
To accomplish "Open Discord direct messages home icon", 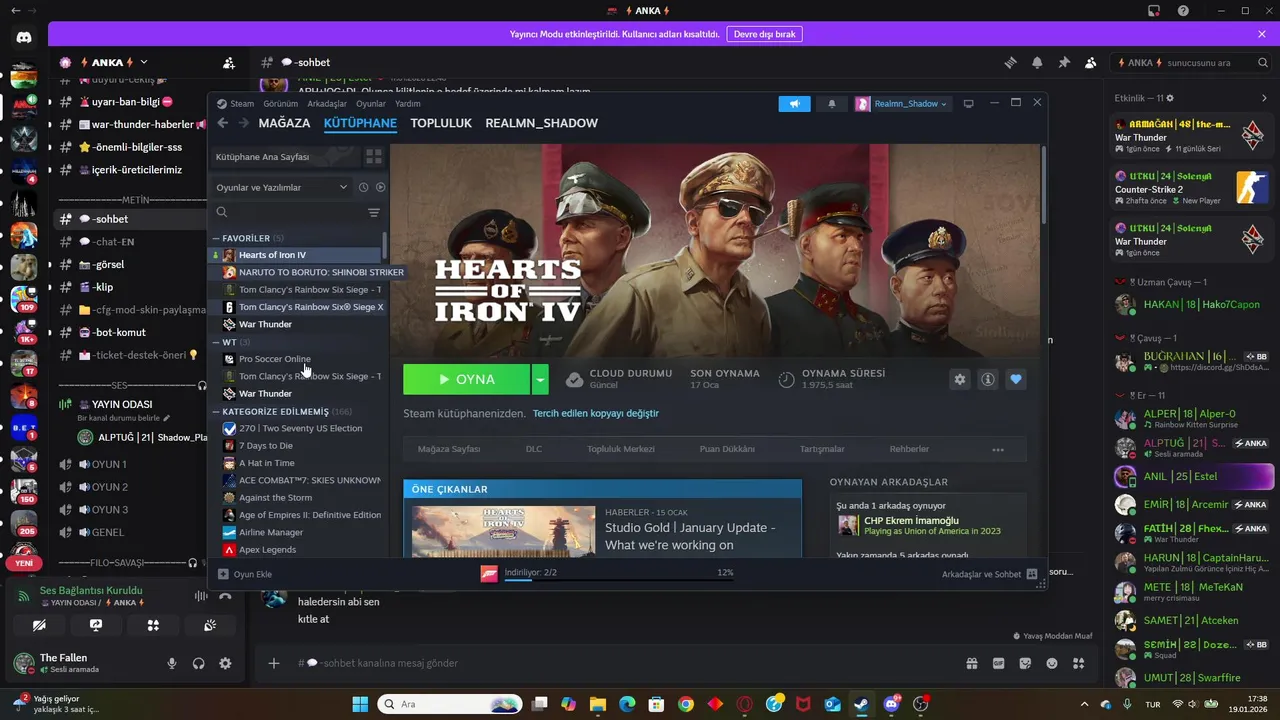I will pyautogui.click(x=24, y=38).
